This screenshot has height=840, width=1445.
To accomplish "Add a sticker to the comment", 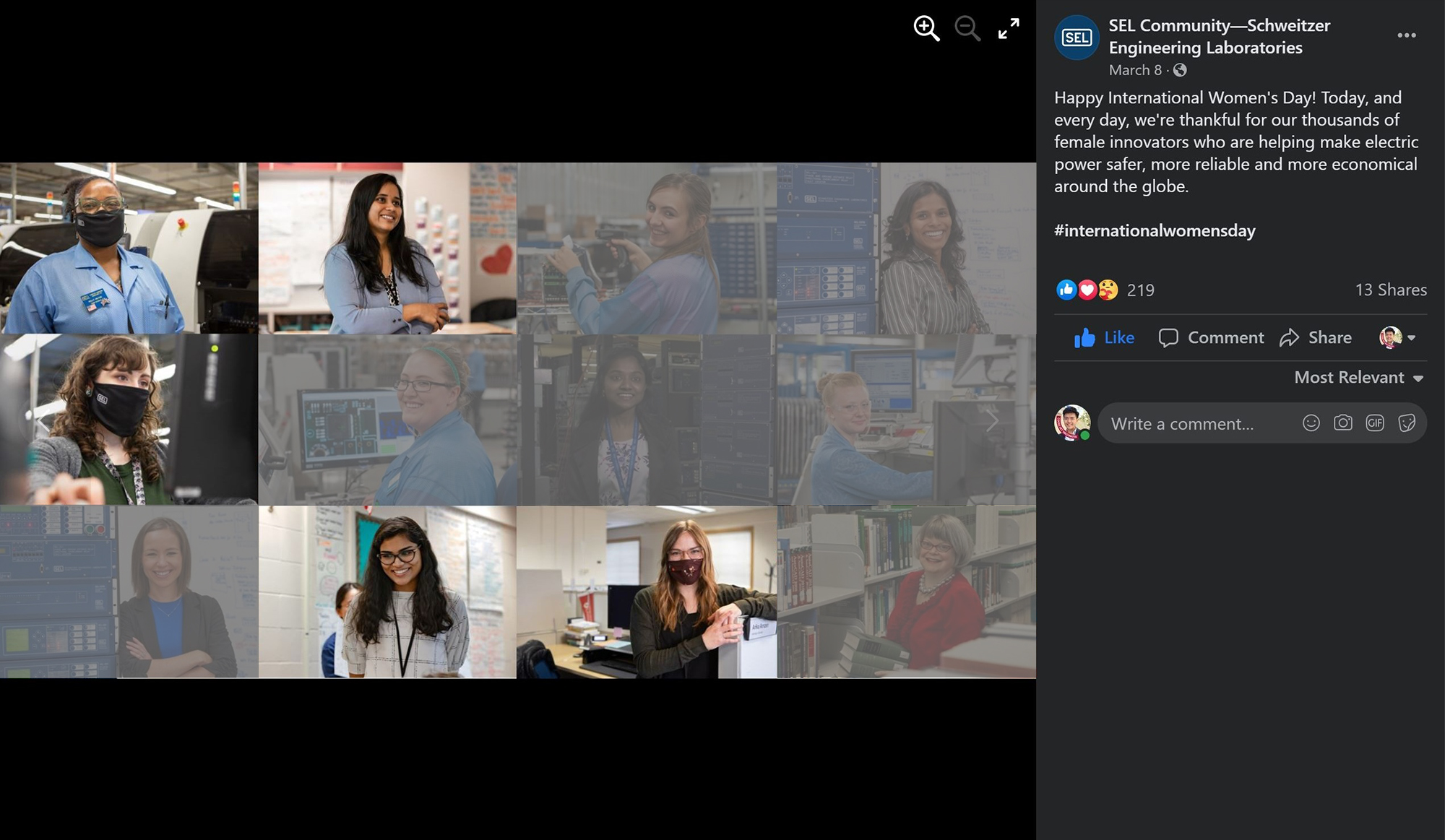I will click(1407, 423).
